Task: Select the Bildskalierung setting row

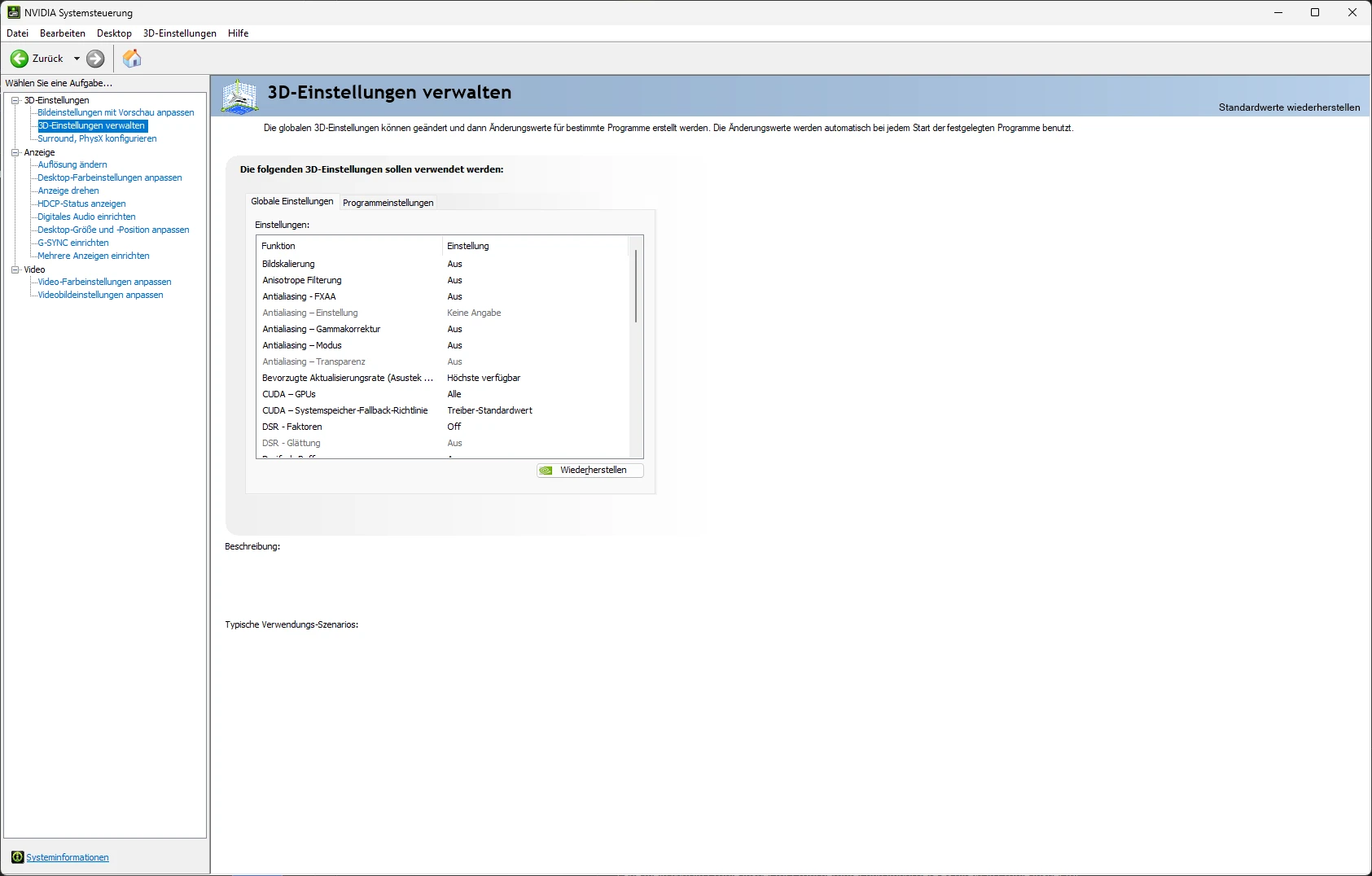Action: click(x=443, y=264)
